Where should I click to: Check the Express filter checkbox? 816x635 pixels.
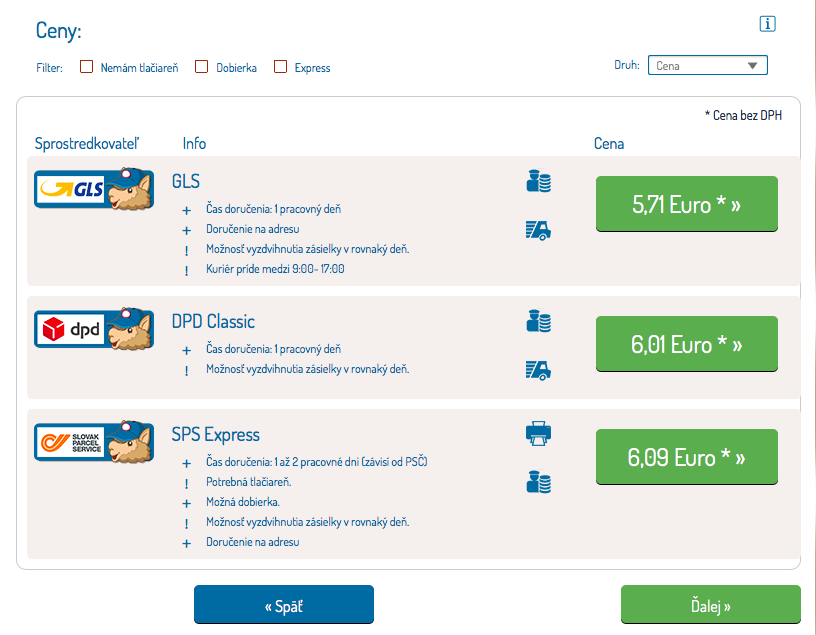(281, 67)
